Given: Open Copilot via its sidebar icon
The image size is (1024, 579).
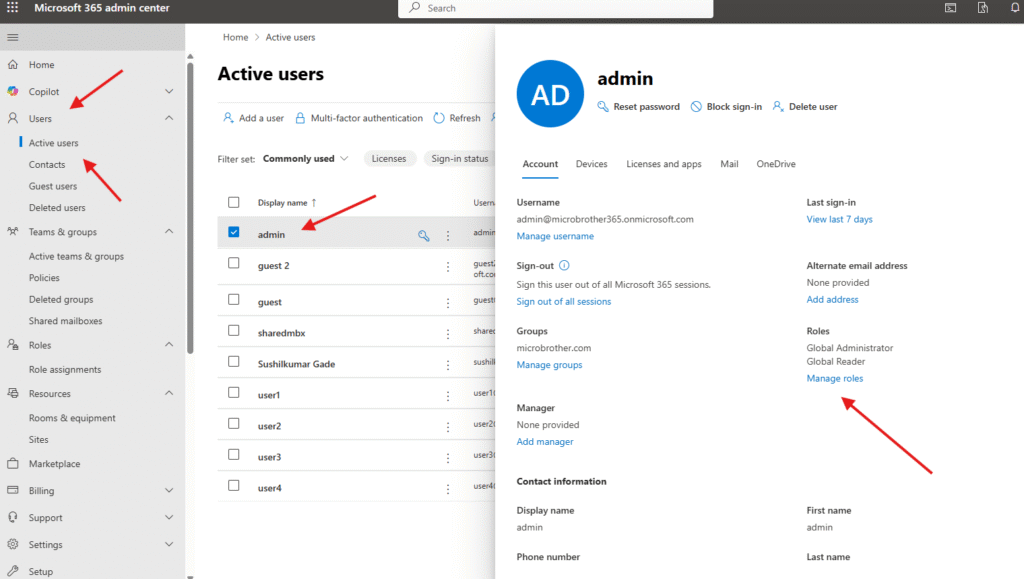Looking at the screenshot, I should [x=13, y=92].
